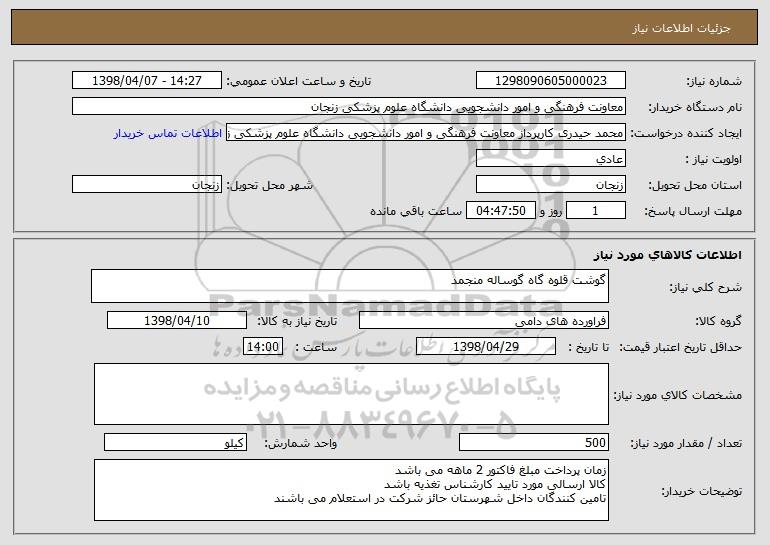Screen dimensions: 770x545
Task: Click the note line کالا ارسالی مورد تایید کارشناس تغذیه
Action: tap(495, 485)
